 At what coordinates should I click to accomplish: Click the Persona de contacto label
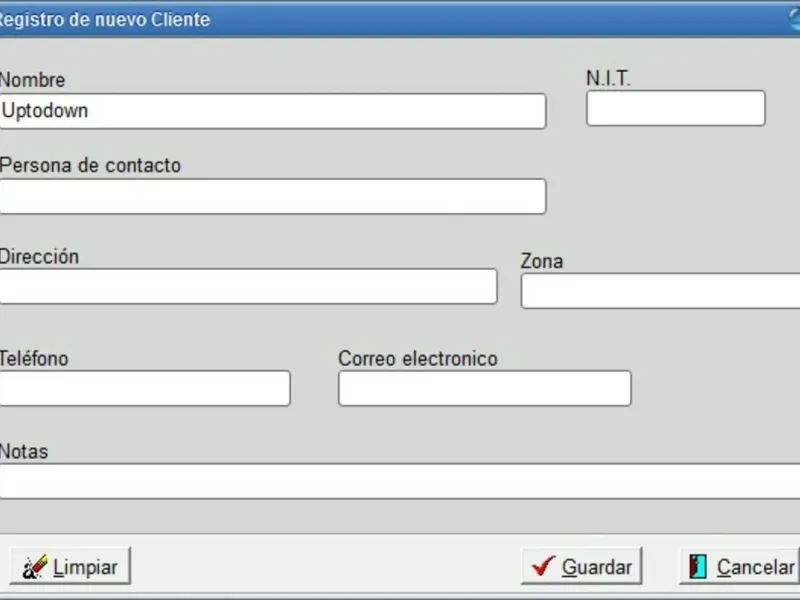pyautogui.click(x=90, y=165)
